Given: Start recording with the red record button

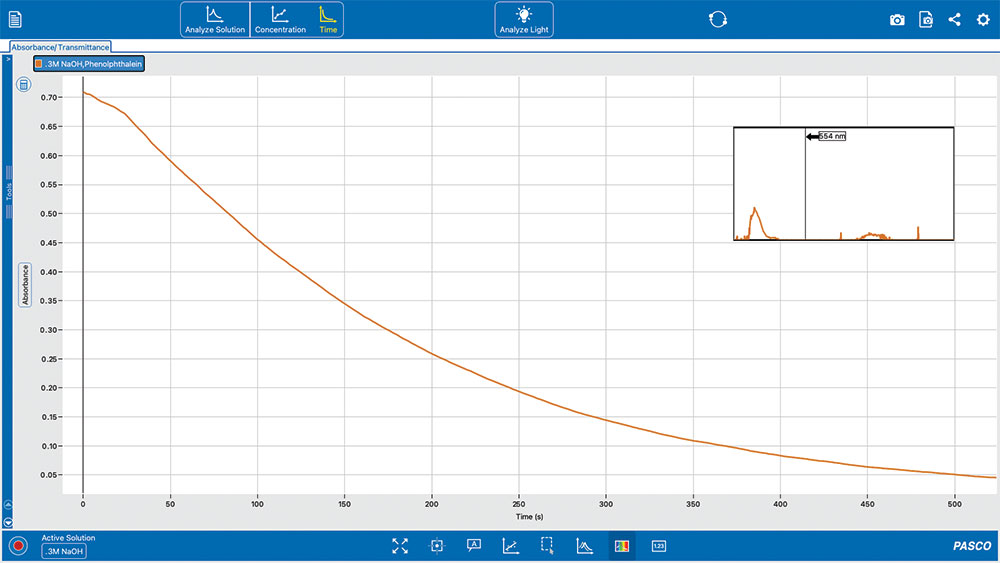Looking at the screenshot, I should tap(18, 546).
